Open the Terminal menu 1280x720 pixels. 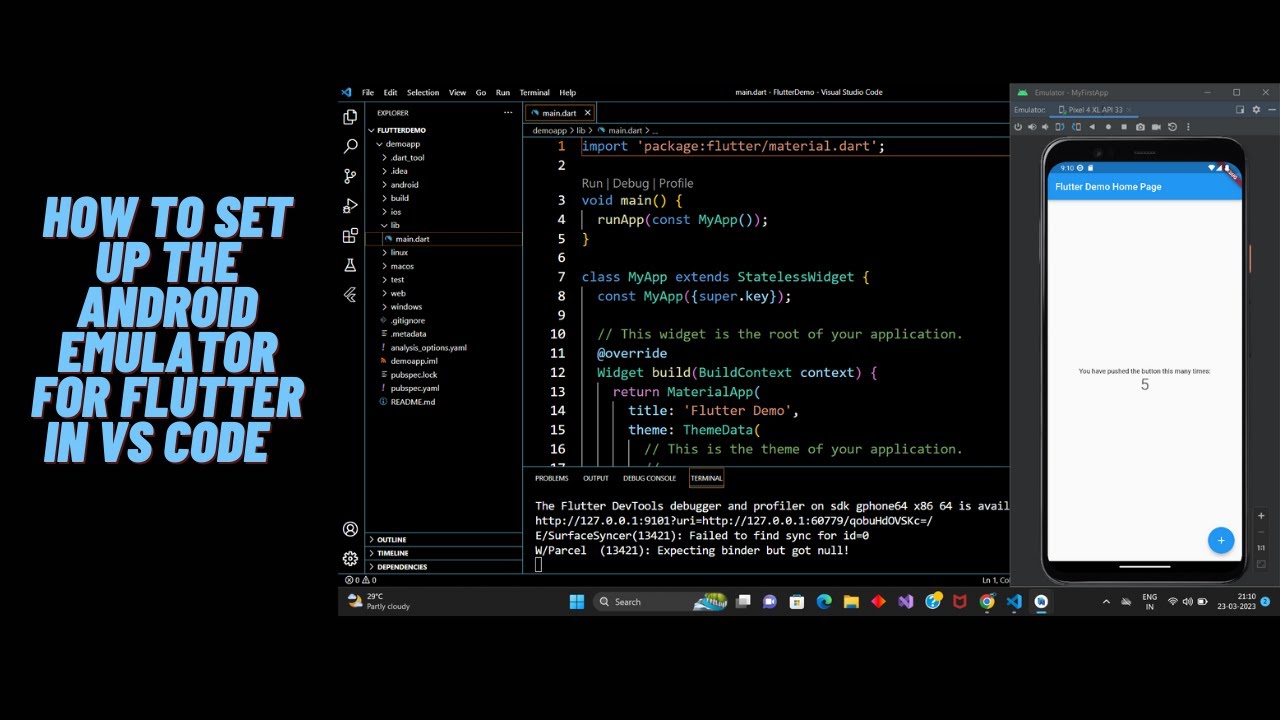[x=534, y=92]
